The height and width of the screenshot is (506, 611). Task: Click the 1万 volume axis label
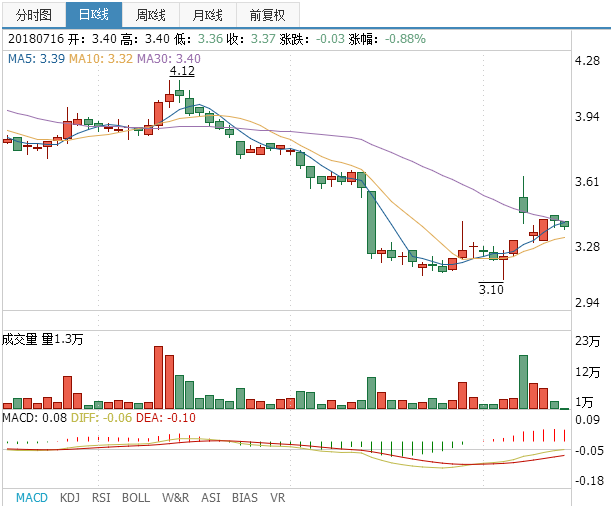584,402
